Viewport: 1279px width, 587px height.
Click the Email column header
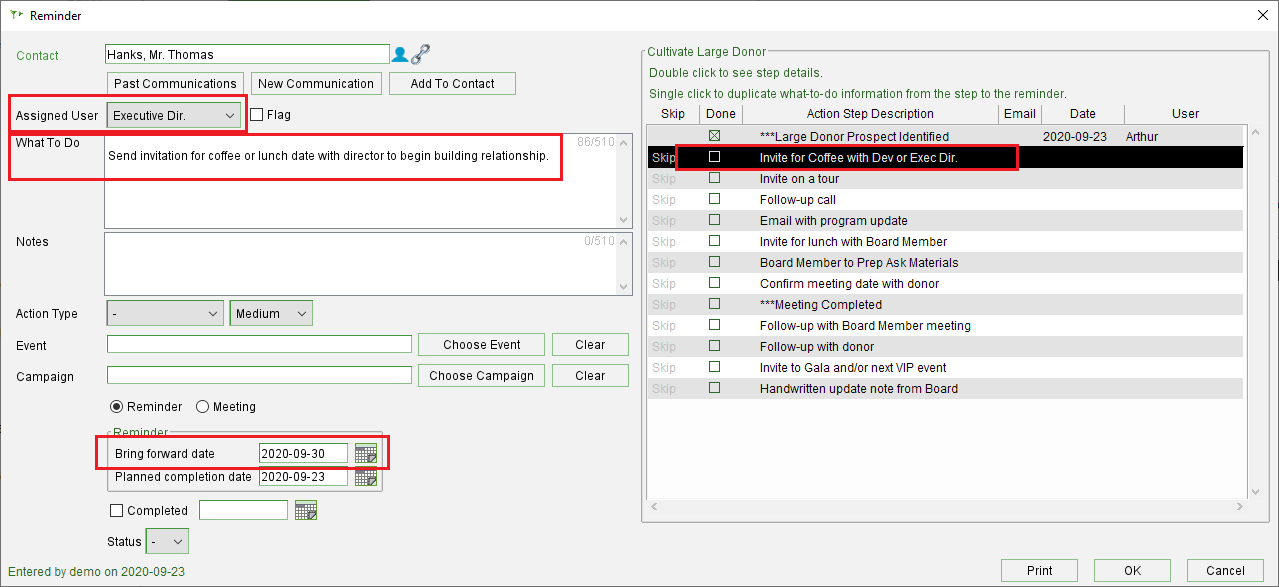(1020, 114)
